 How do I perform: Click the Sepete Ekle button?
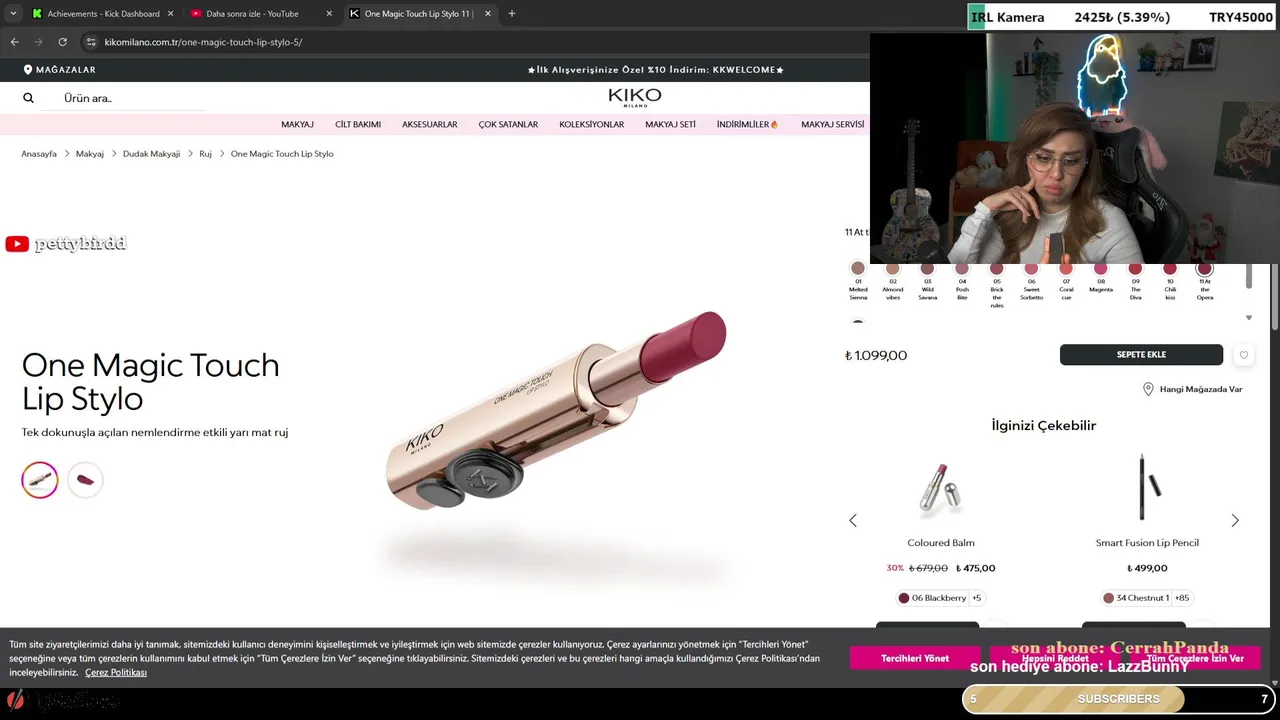[x=1141, y=355]
